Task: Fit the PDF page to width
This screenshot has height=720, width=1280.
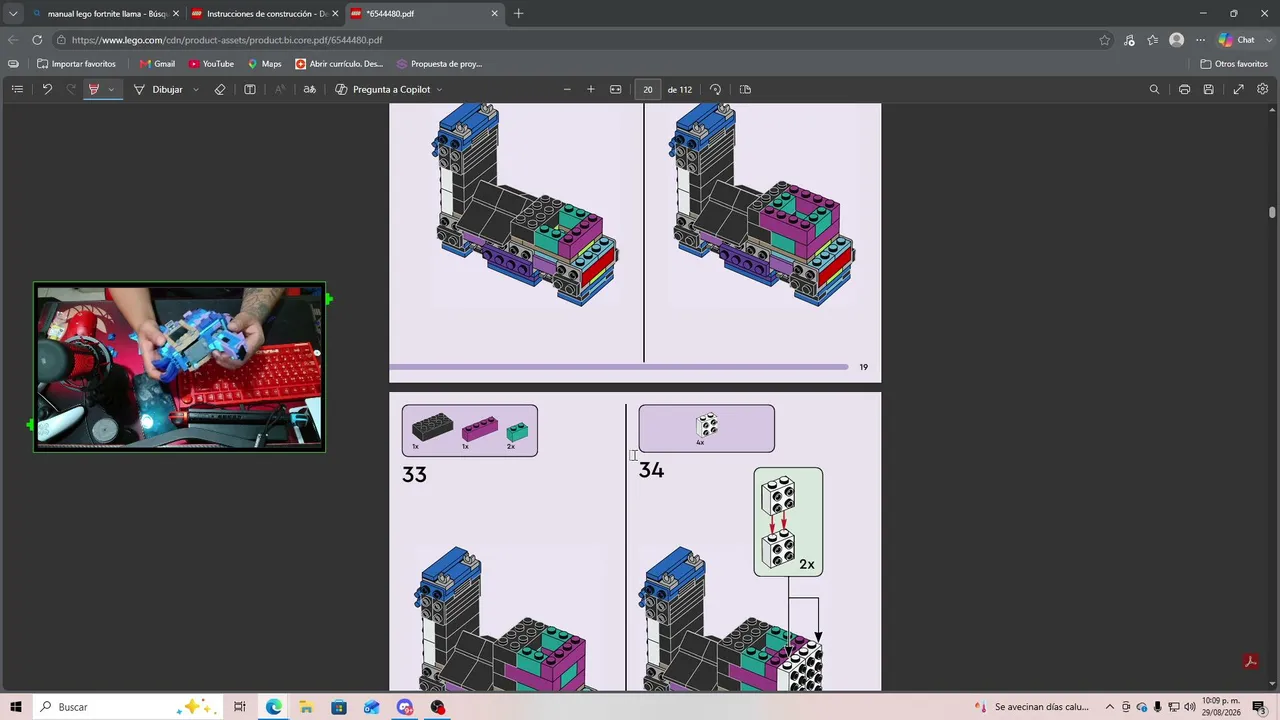Action: coord(616,89)
